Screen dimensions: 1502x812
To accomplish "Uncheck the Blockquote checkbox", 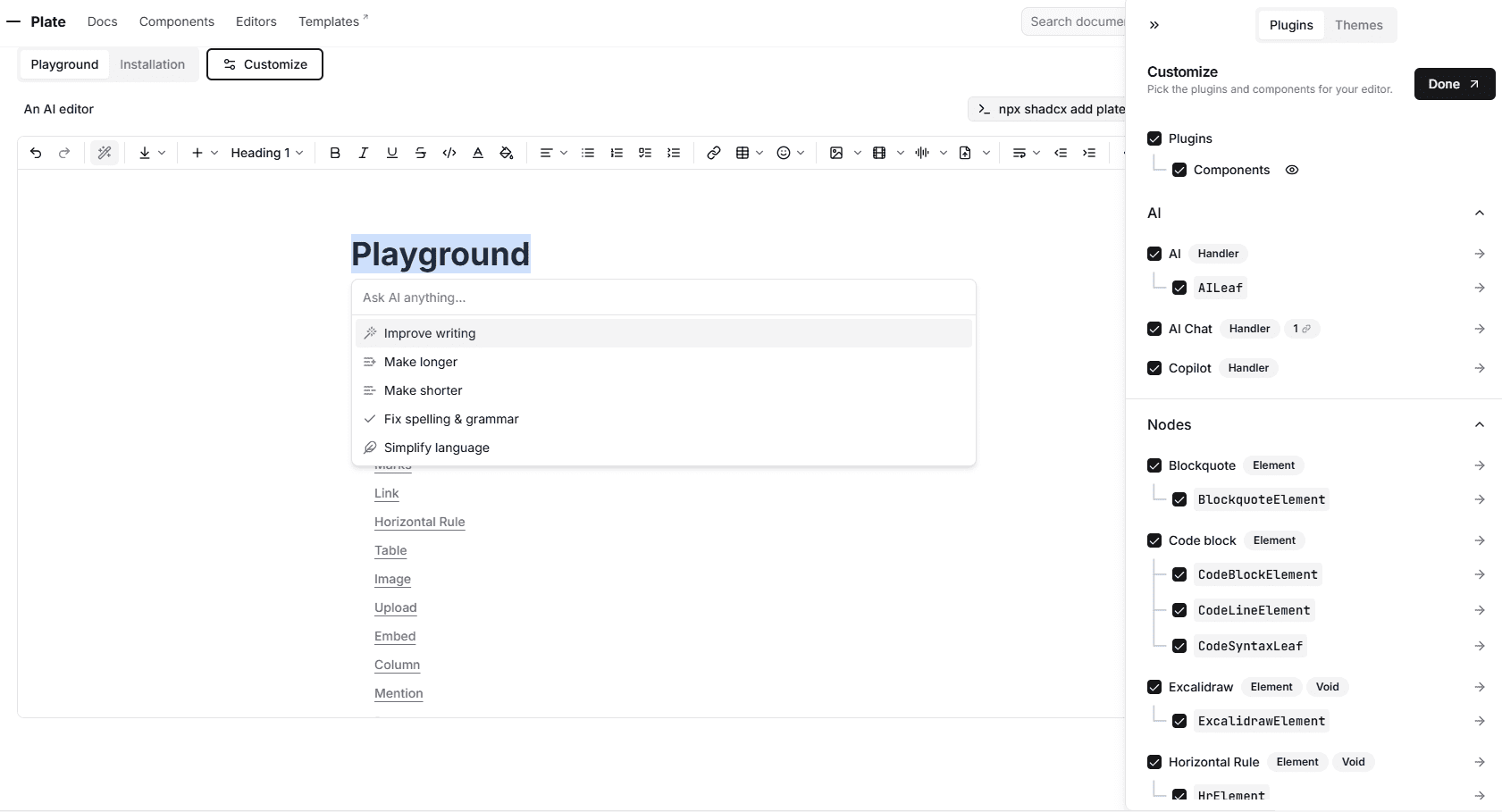I will (x=1154, y=465).
